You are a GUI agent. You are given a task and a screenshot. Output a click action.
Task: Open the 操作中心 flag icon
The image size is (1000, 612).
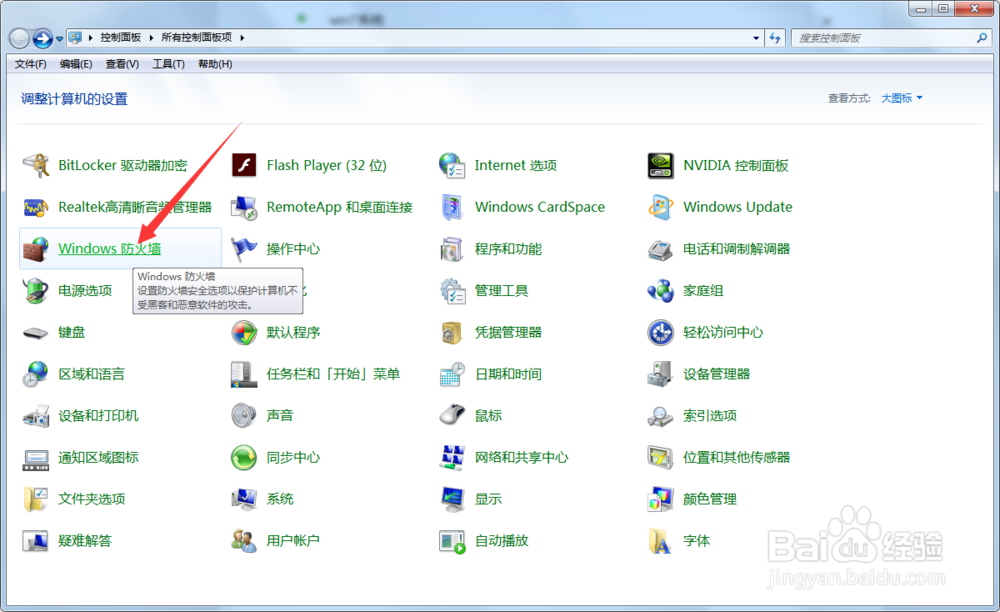tap(244, 249)
